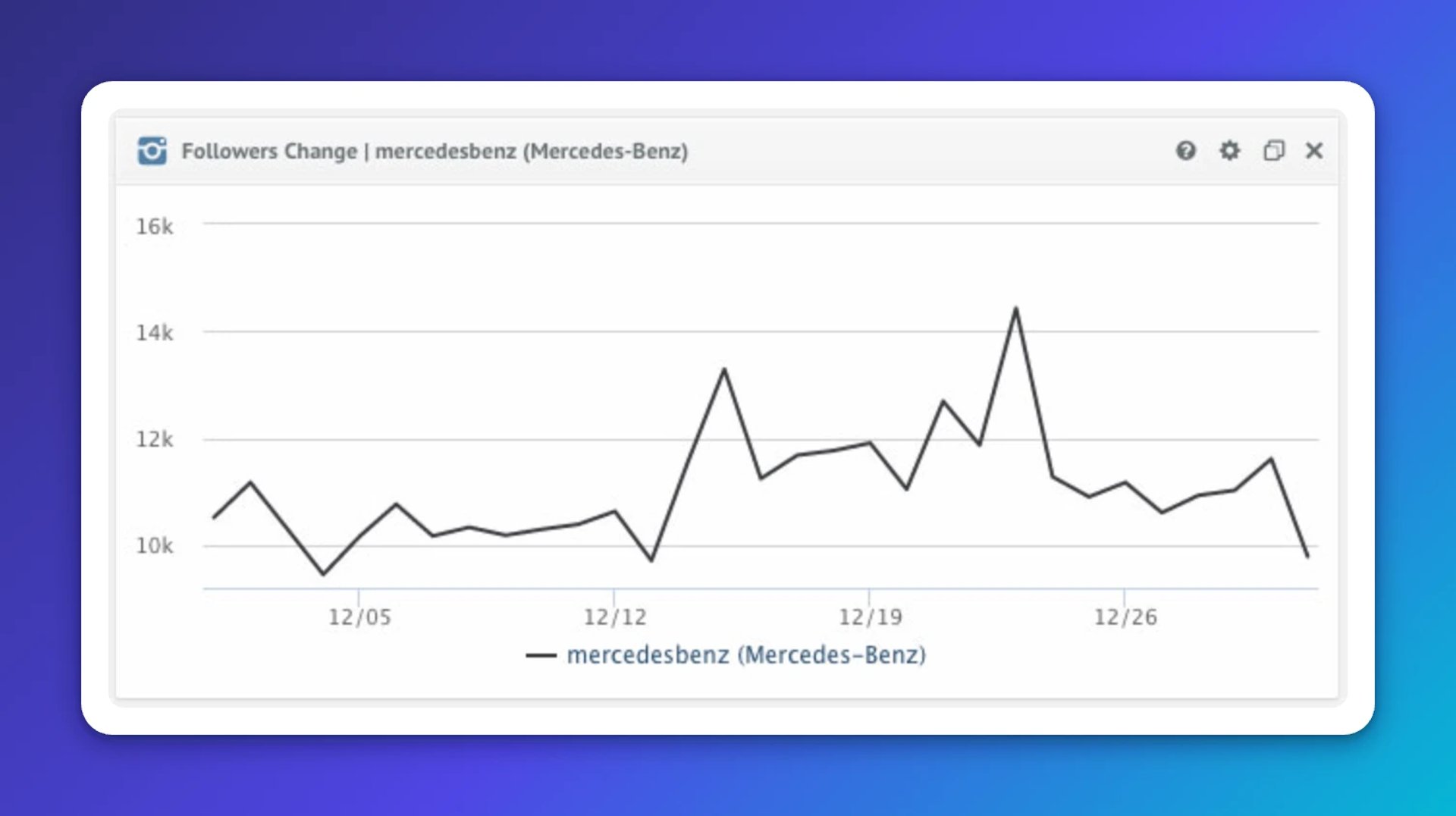Click the 12k y-axis label
The height and width of the screenshot is (816, 1456).
155,440
